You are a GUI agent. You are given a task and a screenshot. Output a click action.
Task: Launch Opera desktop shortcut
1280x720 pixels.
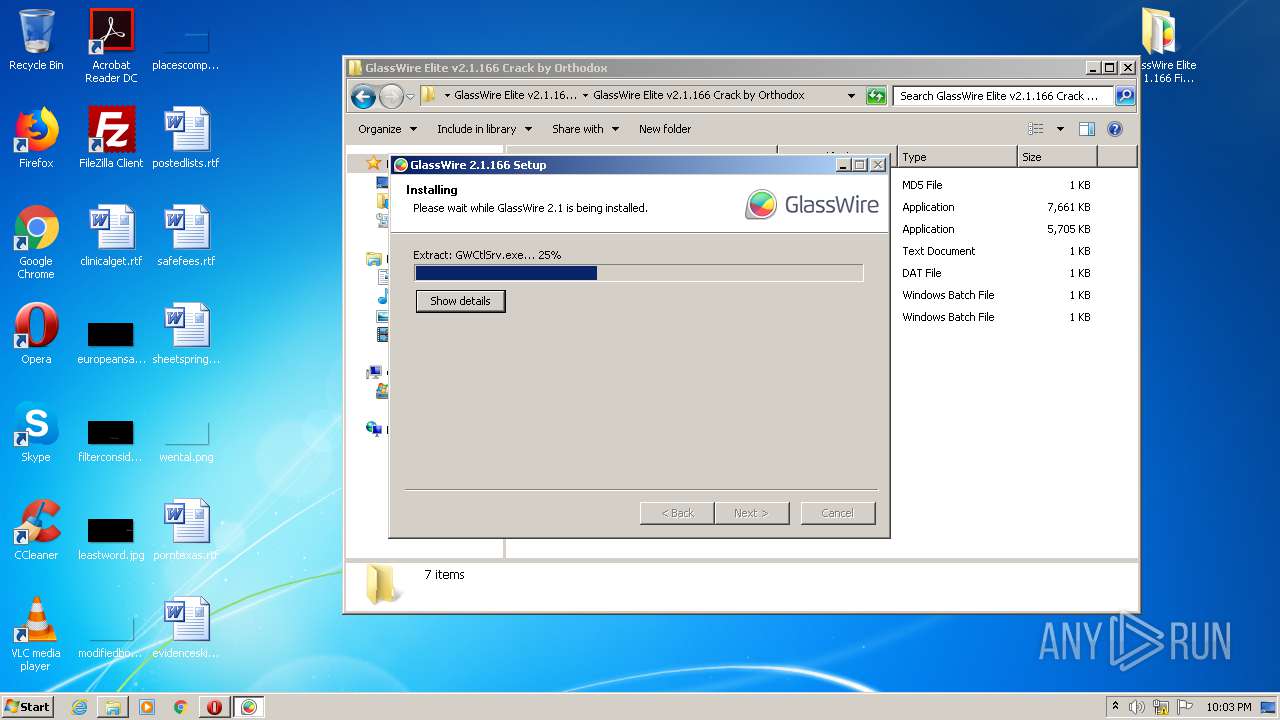pos(36,334)
